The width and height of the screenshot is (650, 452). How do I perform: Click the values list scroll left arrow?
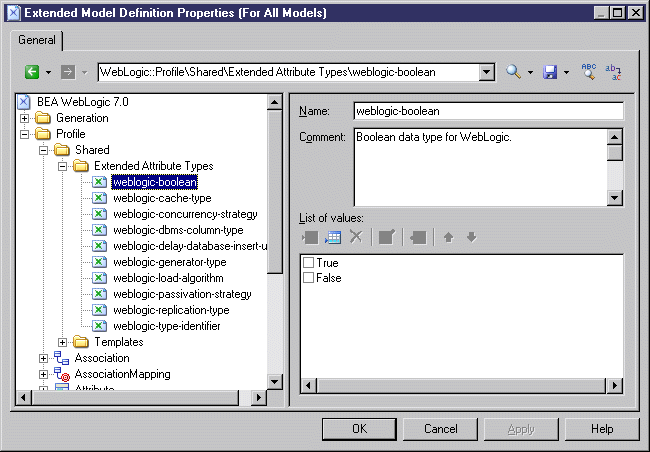click(x=308, y=386)
